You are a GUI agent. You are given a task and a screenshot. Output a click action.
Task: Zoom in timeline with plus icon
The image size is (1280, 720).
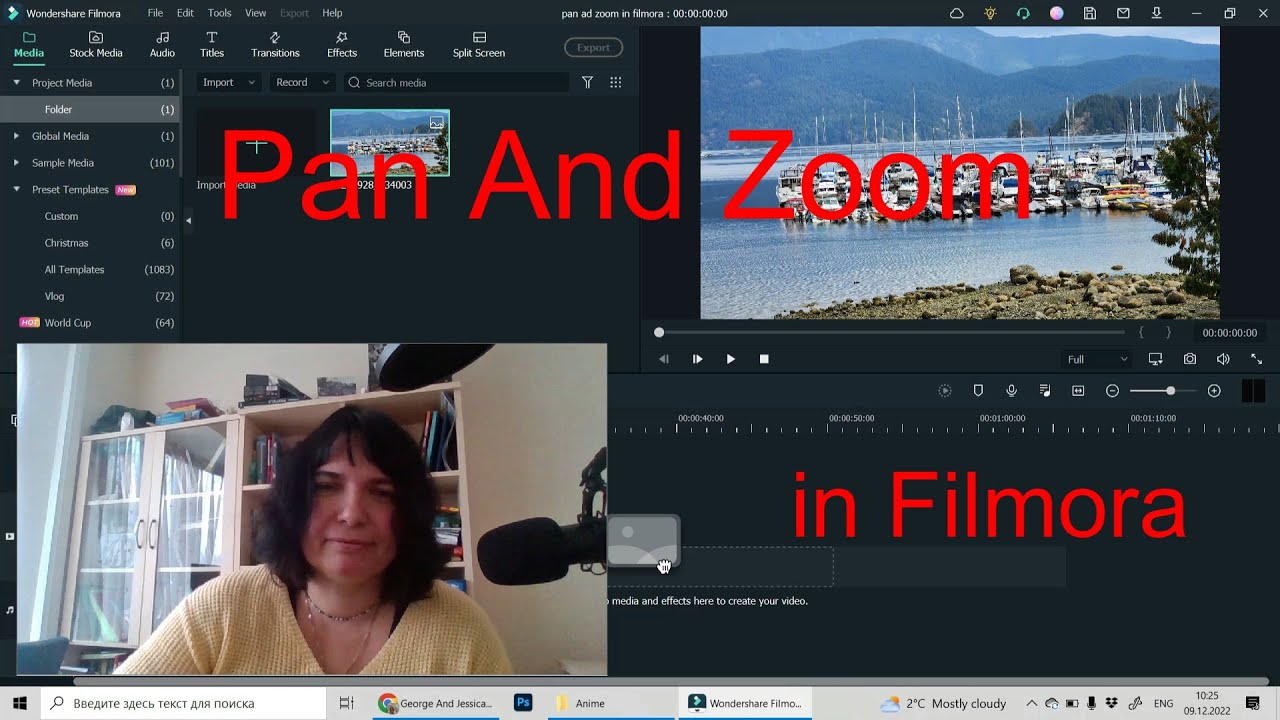[1214, 391]
